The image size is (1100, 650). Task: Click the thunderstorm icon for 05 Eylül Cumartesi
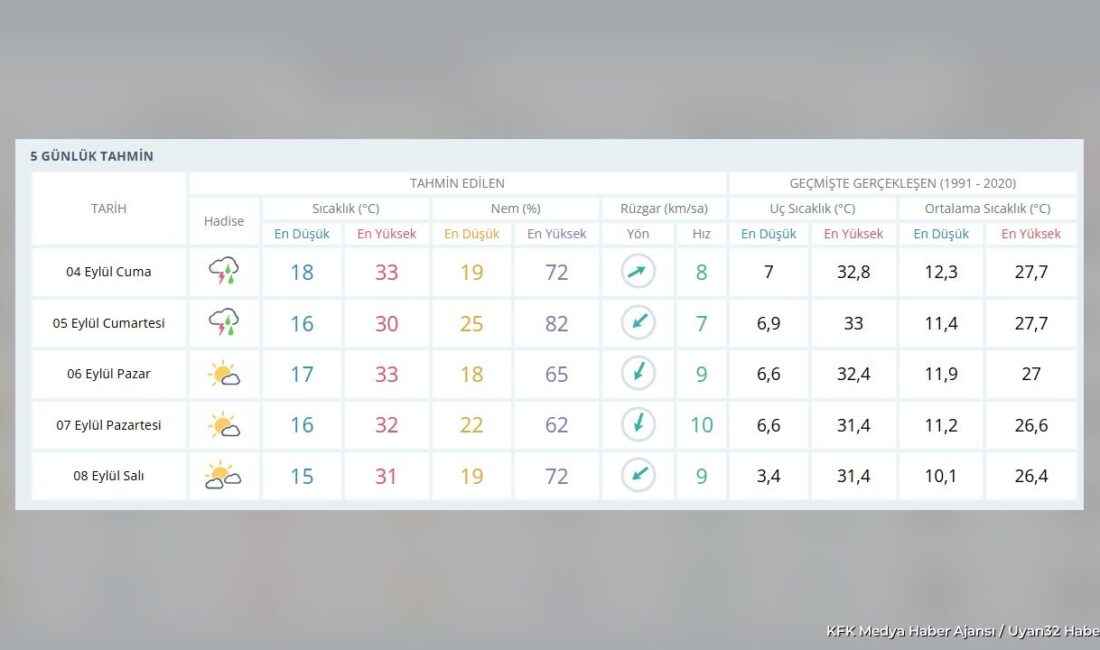tap(224, 322)
